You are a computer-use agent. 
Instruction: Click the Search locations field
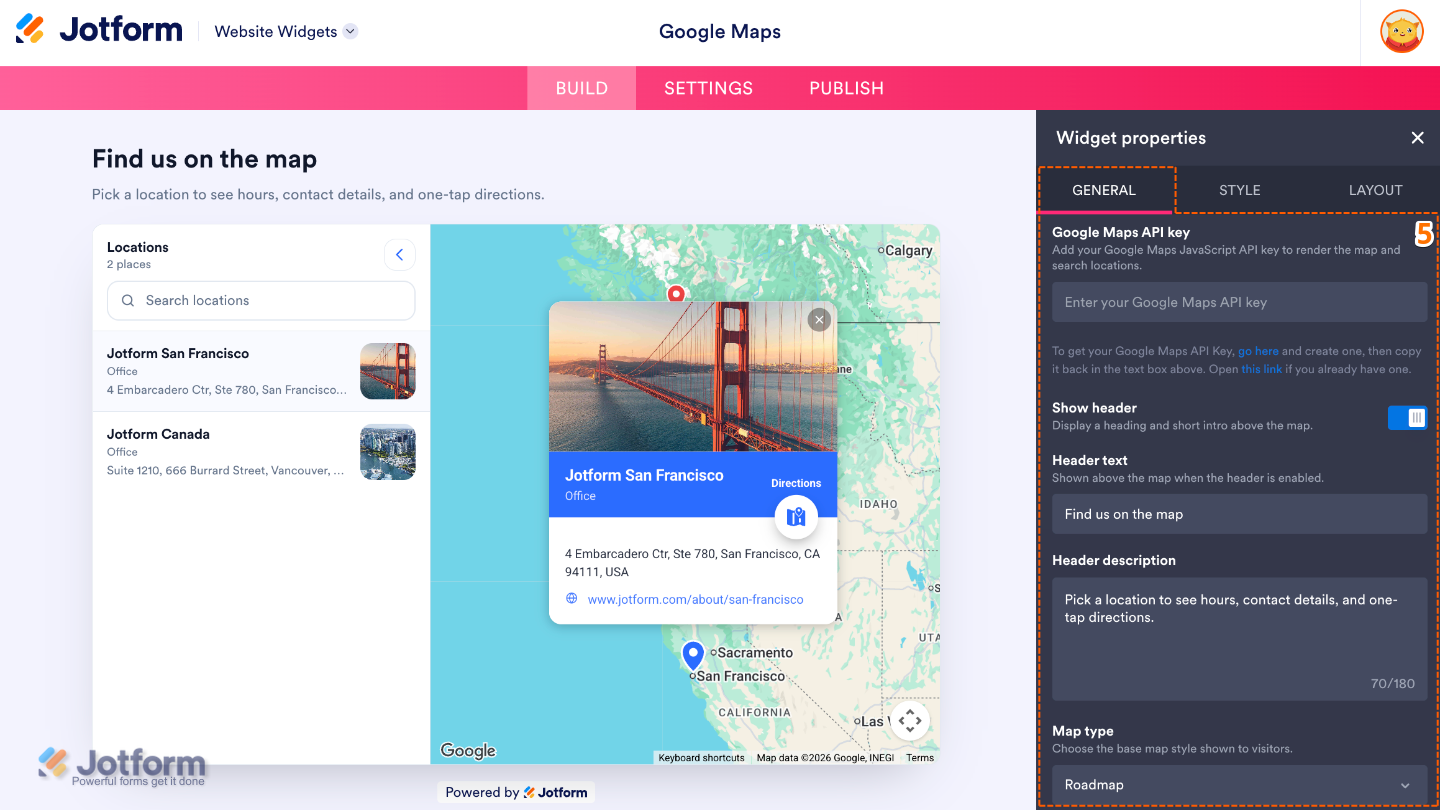click(261, 300)
